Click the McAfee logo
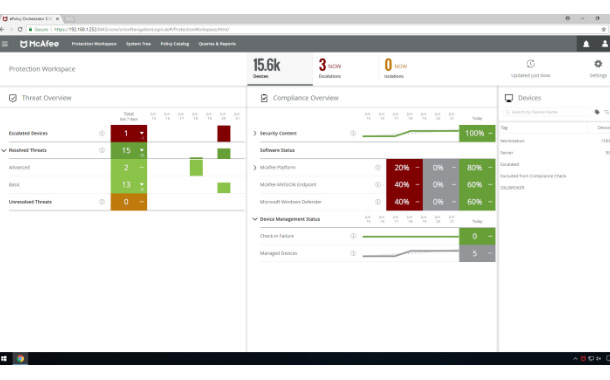The height and width of the screenshot is (380, 610). point(39,44)
